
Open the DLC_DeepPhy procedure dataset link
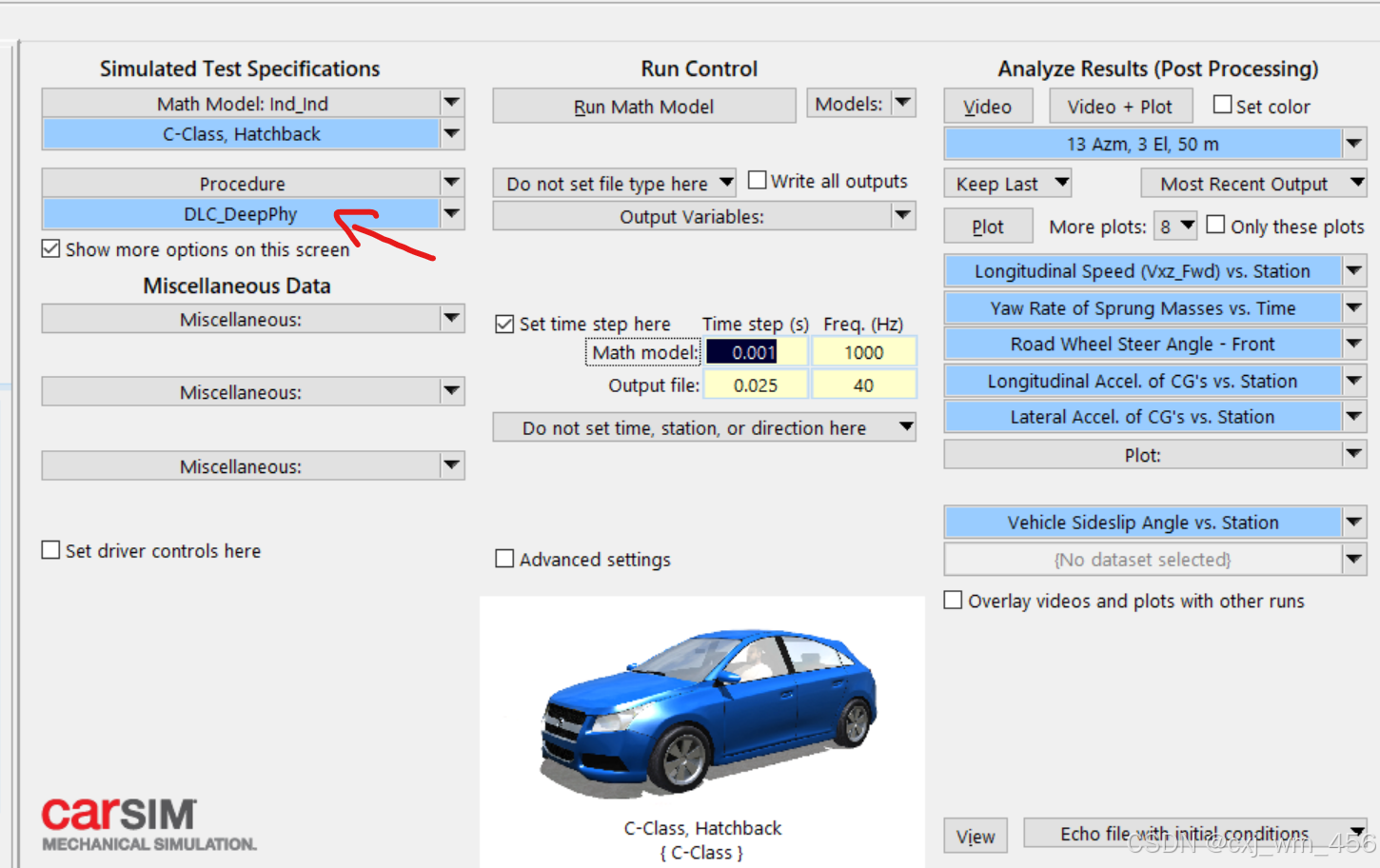241,214
